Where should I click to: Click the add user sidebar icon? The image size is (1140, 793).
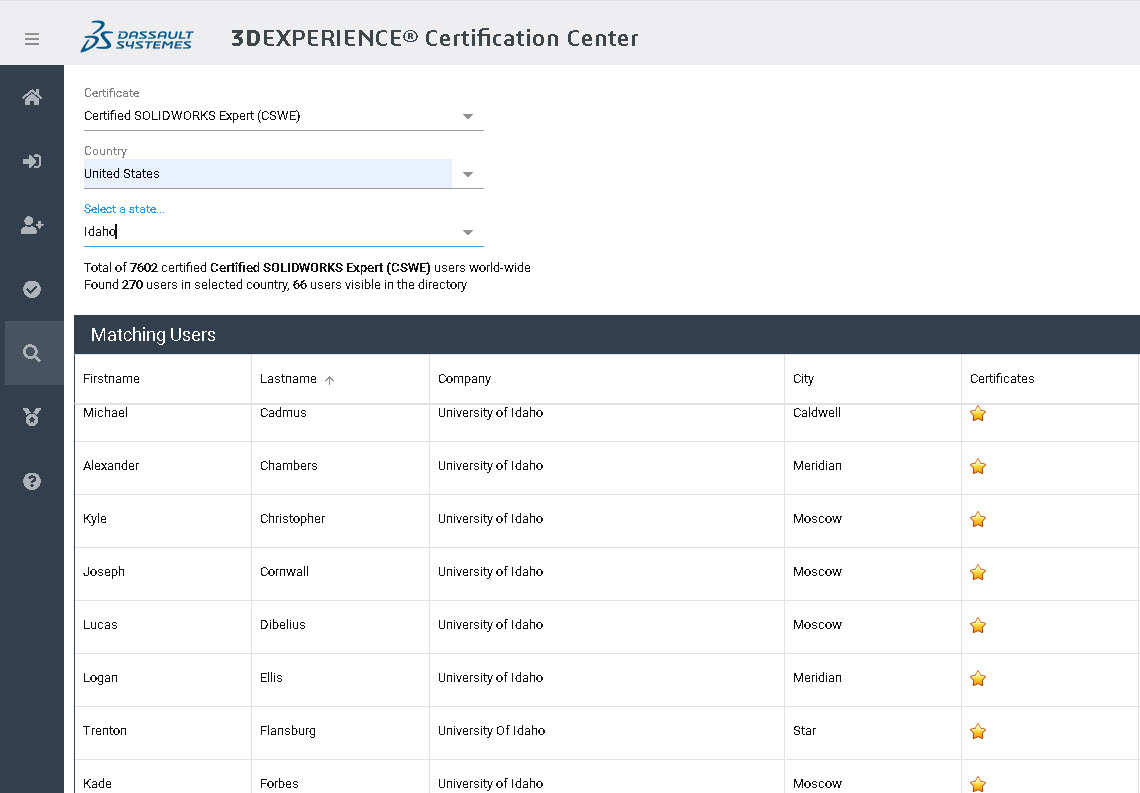(32, 225)
